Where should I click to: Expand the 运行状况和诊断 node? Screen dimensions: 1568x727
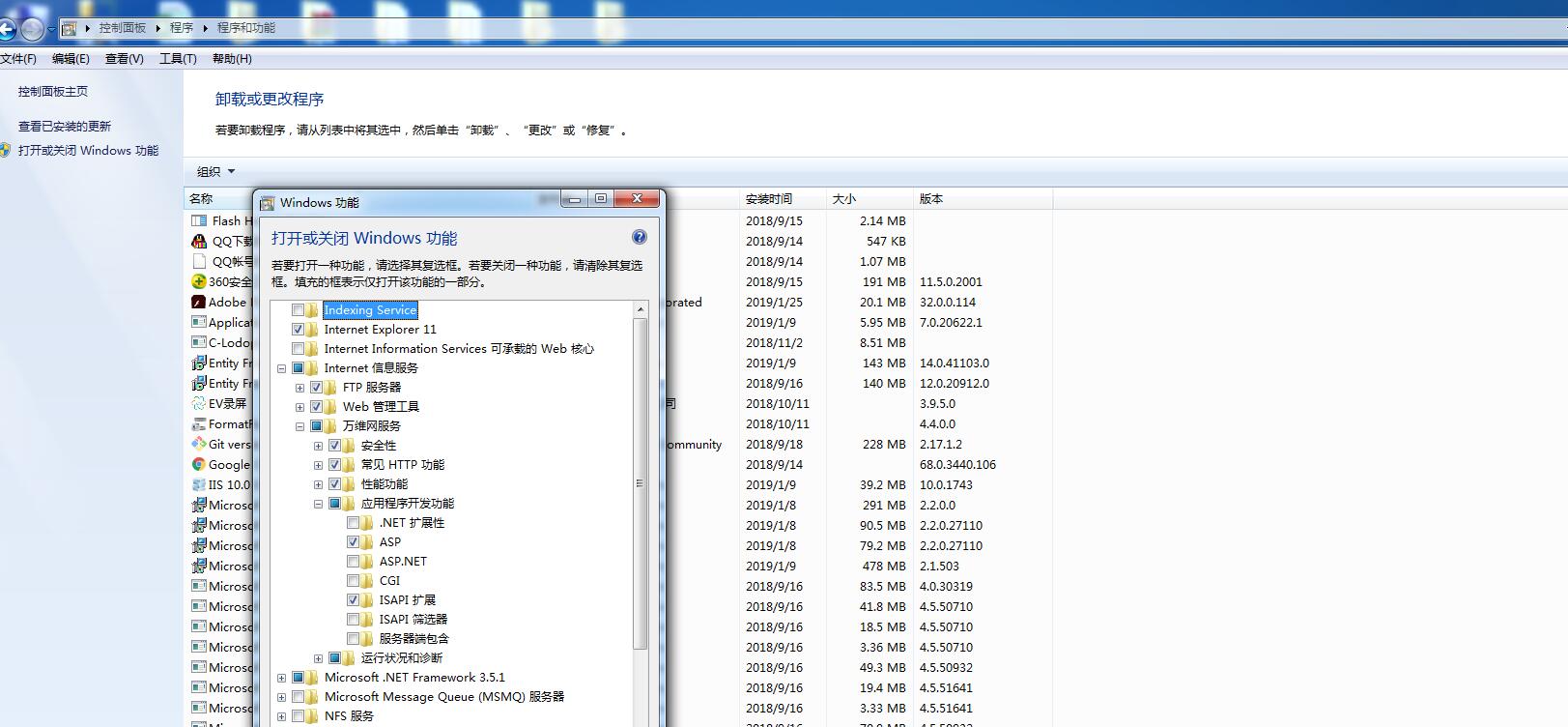click(318, 658)
